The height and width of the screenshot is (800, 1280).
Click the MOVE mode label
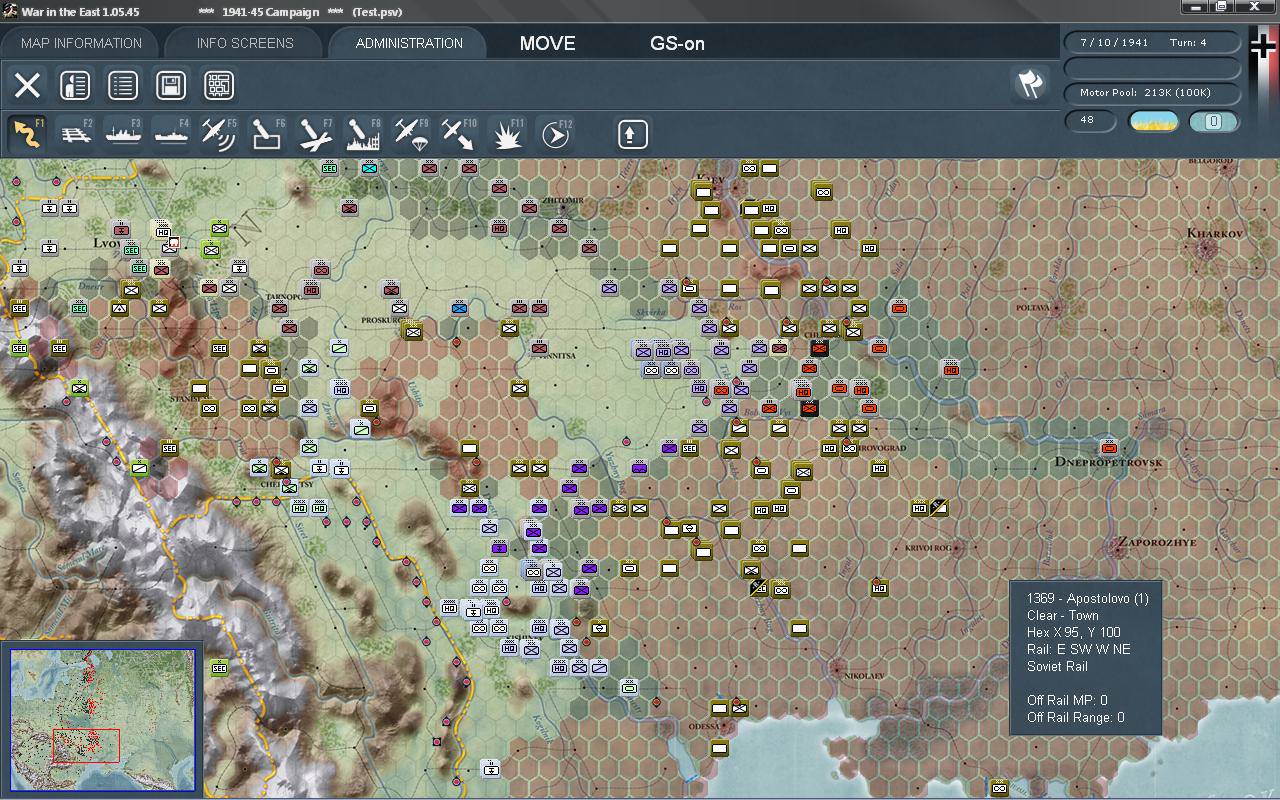pyautogui.click(x=548, y=43)
